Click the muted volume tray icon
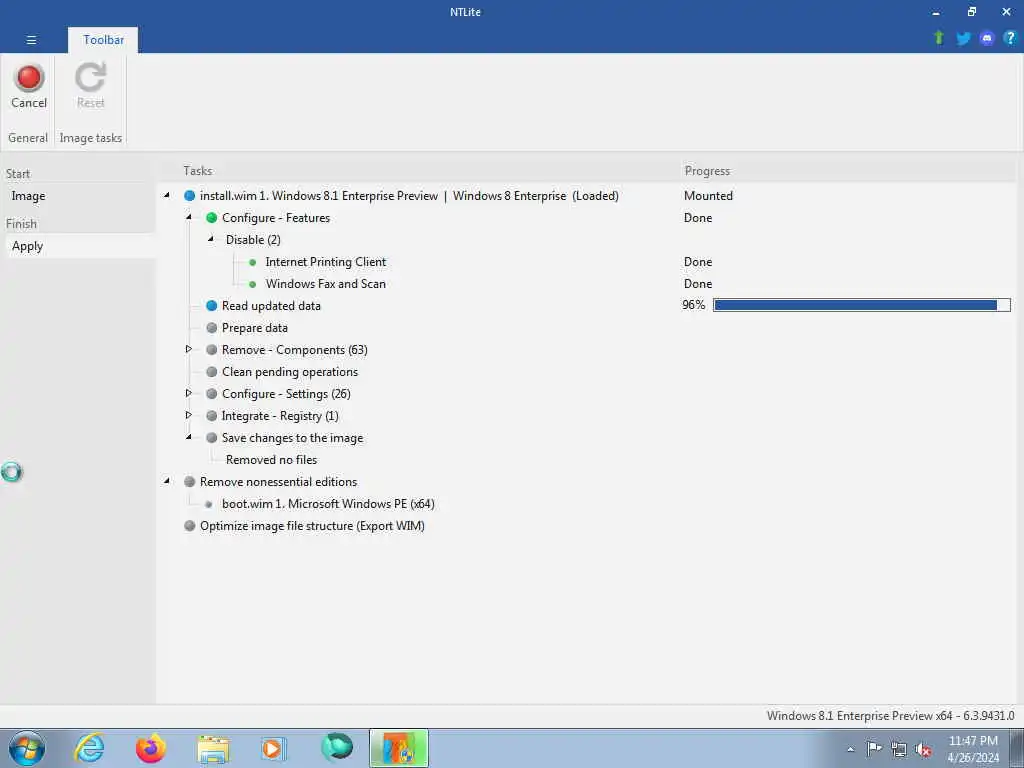The height and width of the screenshot is (768, 1024). click(923, 750)
